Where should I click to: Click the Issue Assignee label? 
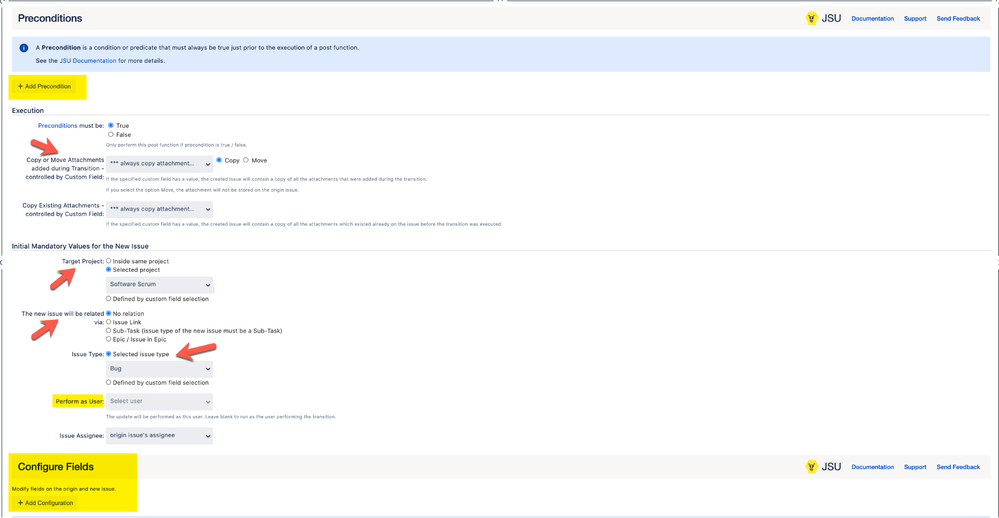[x=82, y=436]
